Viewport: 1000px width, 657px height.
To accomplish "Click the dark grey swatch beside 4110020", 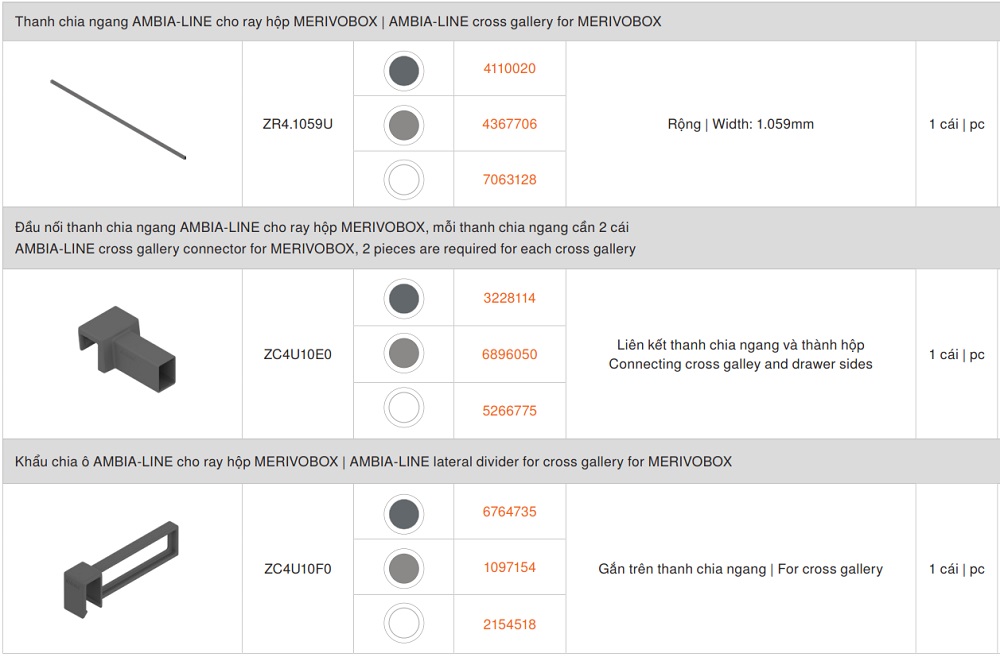I will [x=404, y=70].
